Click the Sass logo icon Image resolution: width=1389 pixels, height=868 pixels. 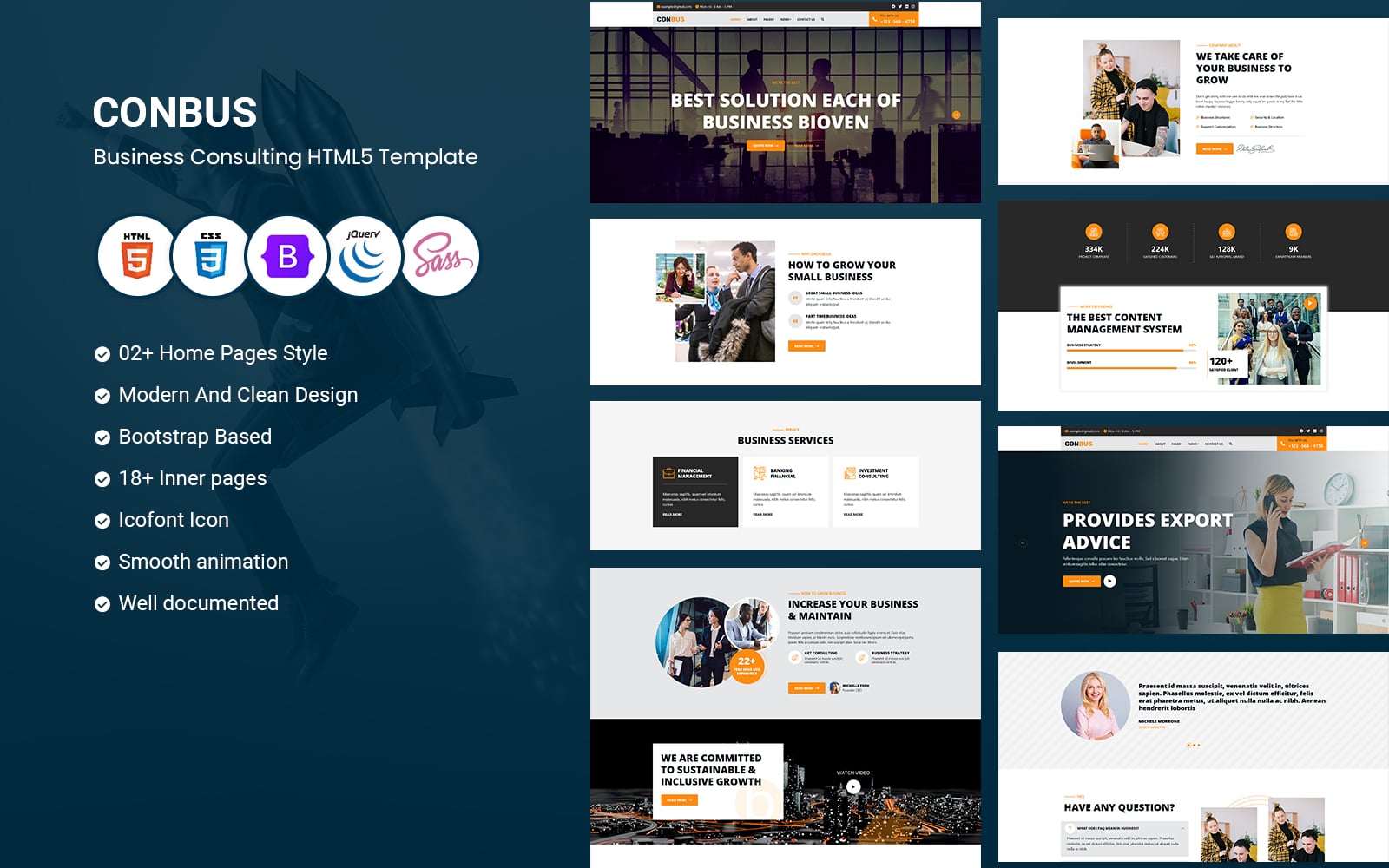[x=440, y=256]
